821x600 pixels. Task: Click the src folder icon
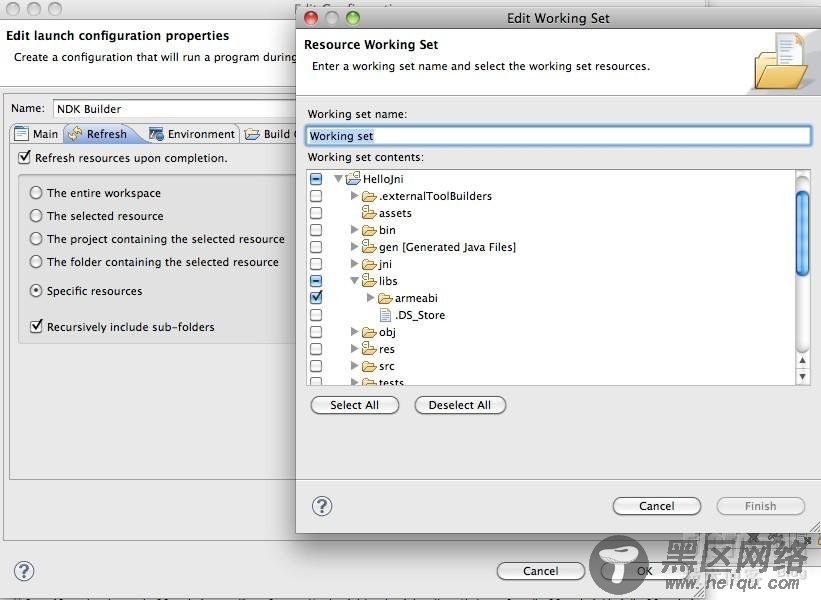point(370,366)
